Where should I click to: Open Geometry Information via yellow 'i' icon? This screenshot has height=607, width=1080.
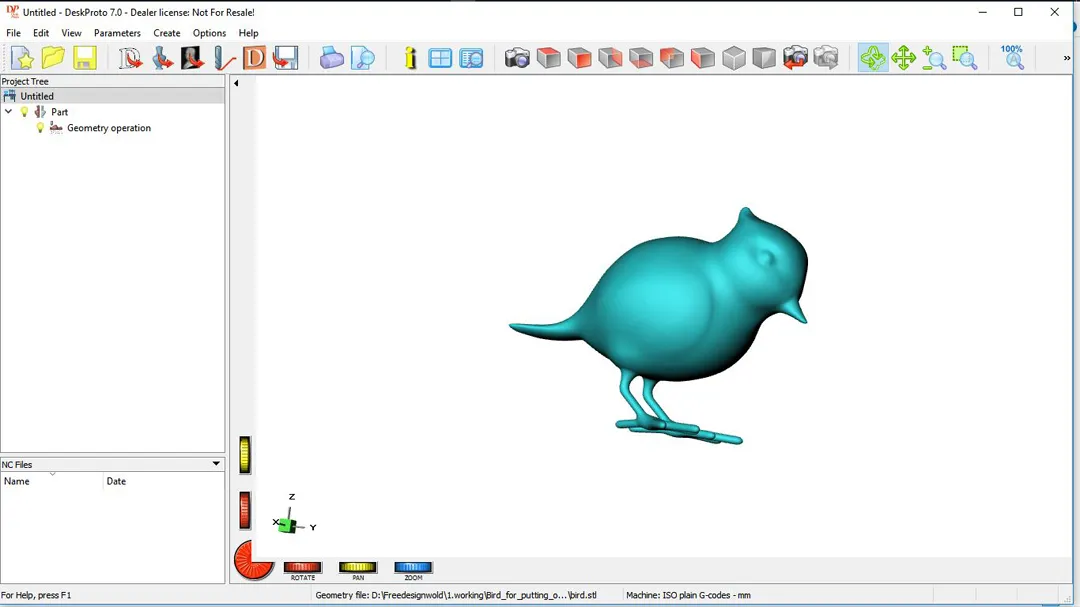pos(410,58)
